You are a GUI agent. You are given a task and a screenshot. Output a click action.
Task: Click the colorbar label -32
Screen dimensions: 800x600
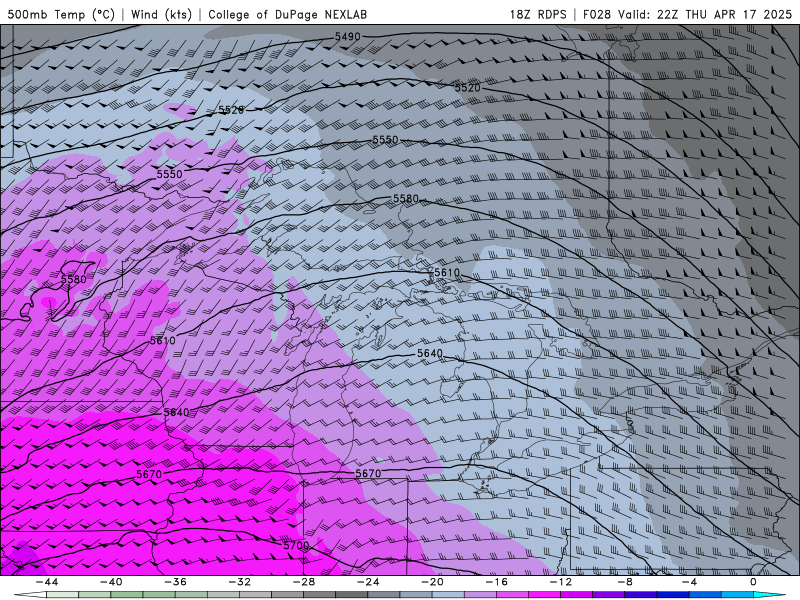(239, 582)
